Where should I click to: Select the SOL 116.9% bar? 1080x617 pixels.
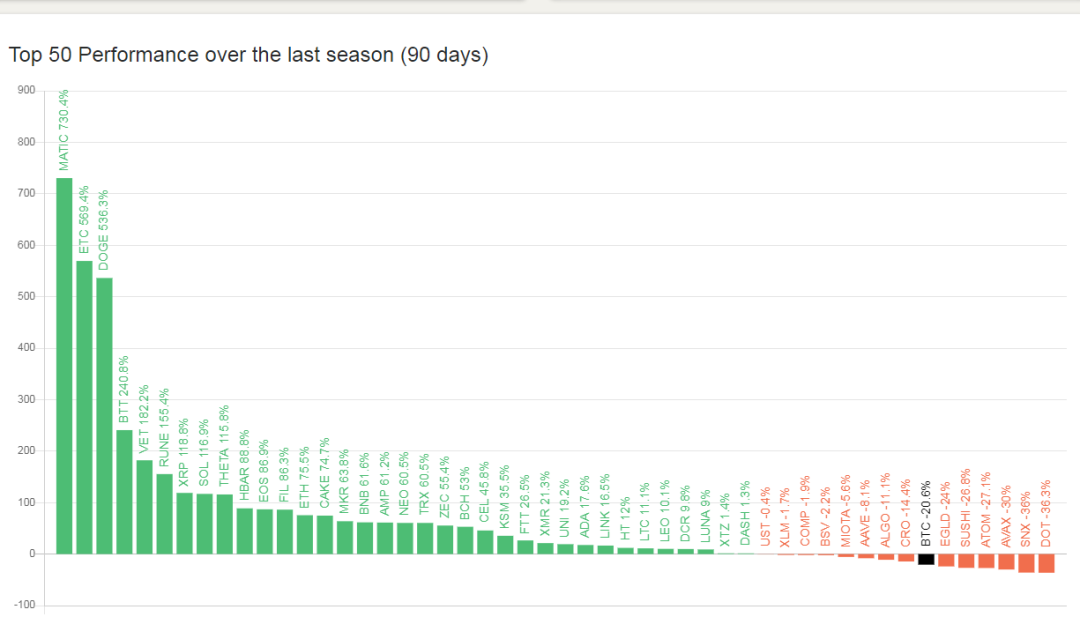click(x=205, y=523)
